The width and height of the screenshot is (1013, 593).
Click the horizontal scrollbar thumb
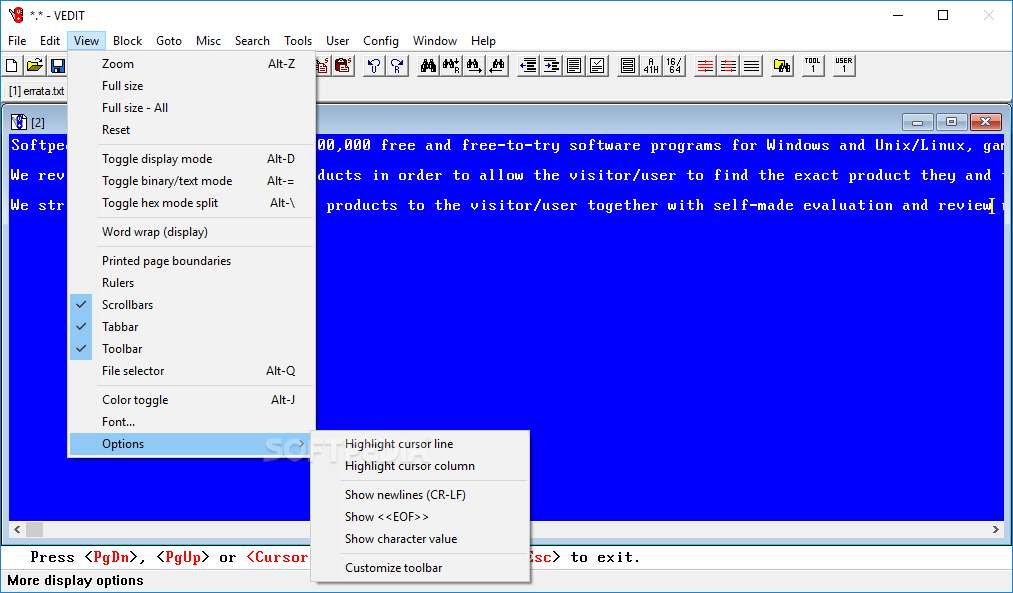pos(34,530)
